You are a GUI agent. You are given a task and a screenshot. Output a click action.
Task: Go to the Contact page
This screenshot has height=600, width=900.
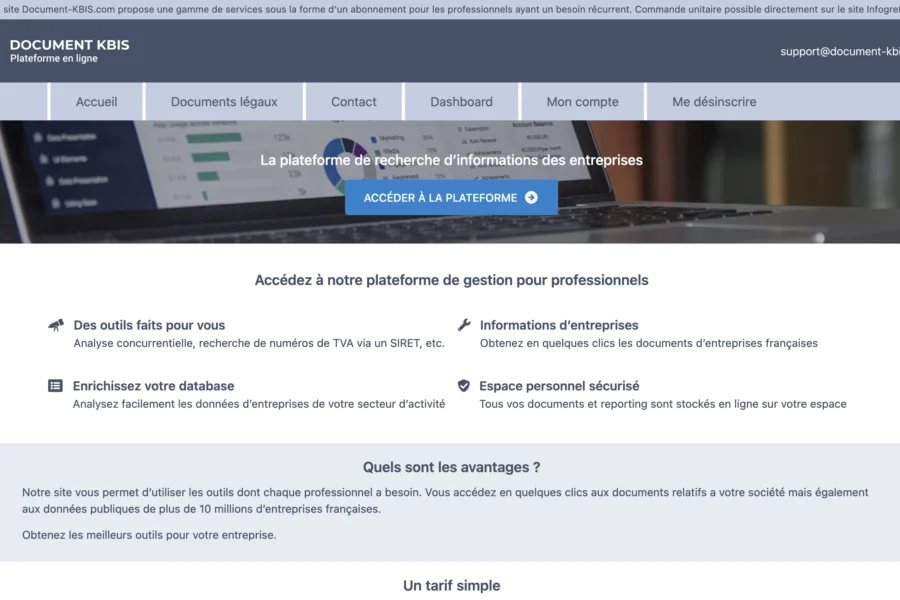(354, 102)
